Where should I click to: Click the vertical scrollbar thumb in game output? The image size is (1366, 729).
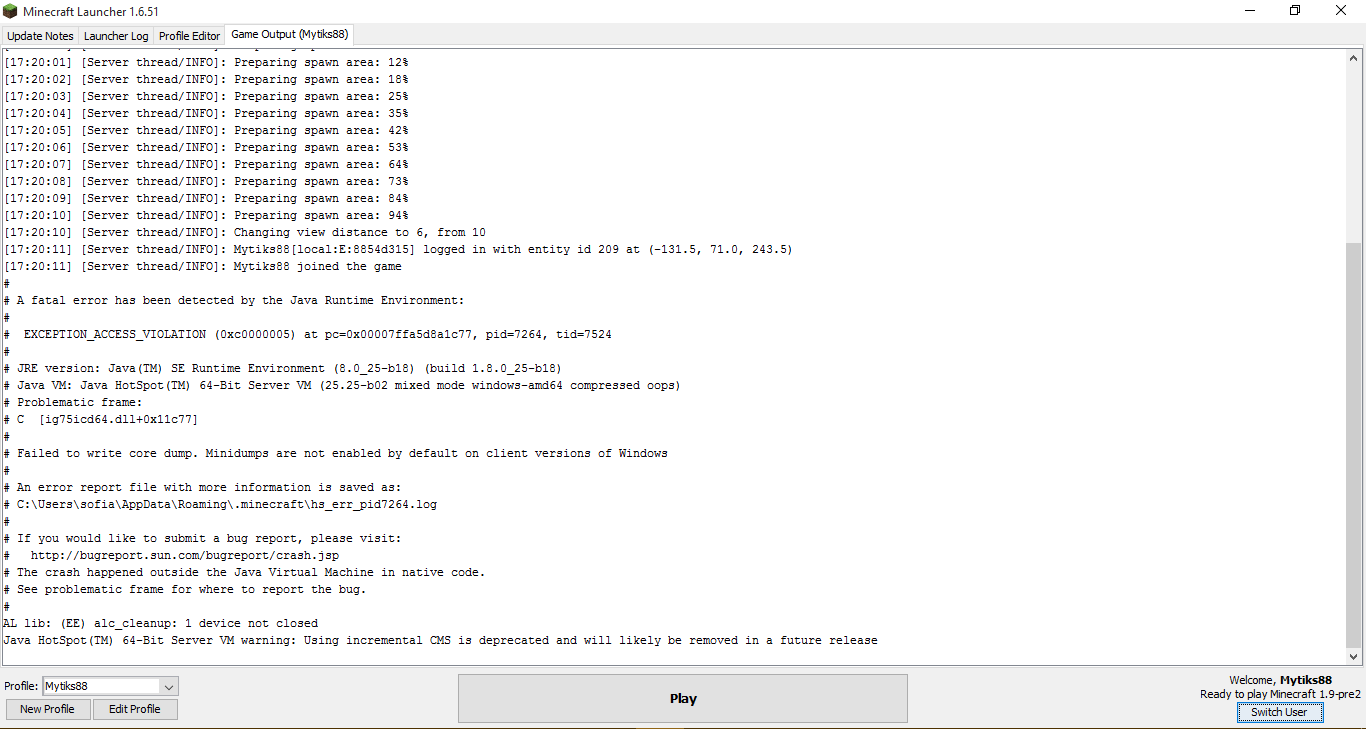coord(1354,445)
